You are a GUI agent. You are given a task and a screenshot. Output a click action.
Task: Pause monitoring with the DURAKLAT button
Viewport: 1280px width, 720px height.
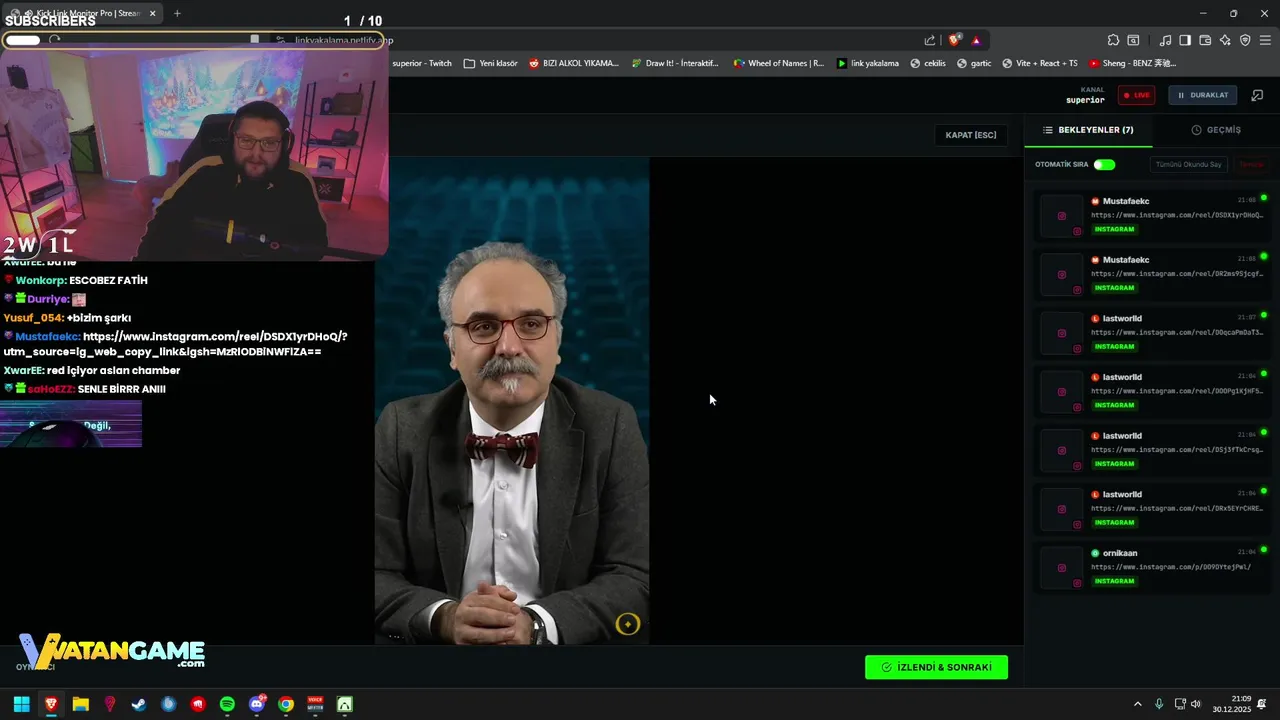pos(1203,95)
